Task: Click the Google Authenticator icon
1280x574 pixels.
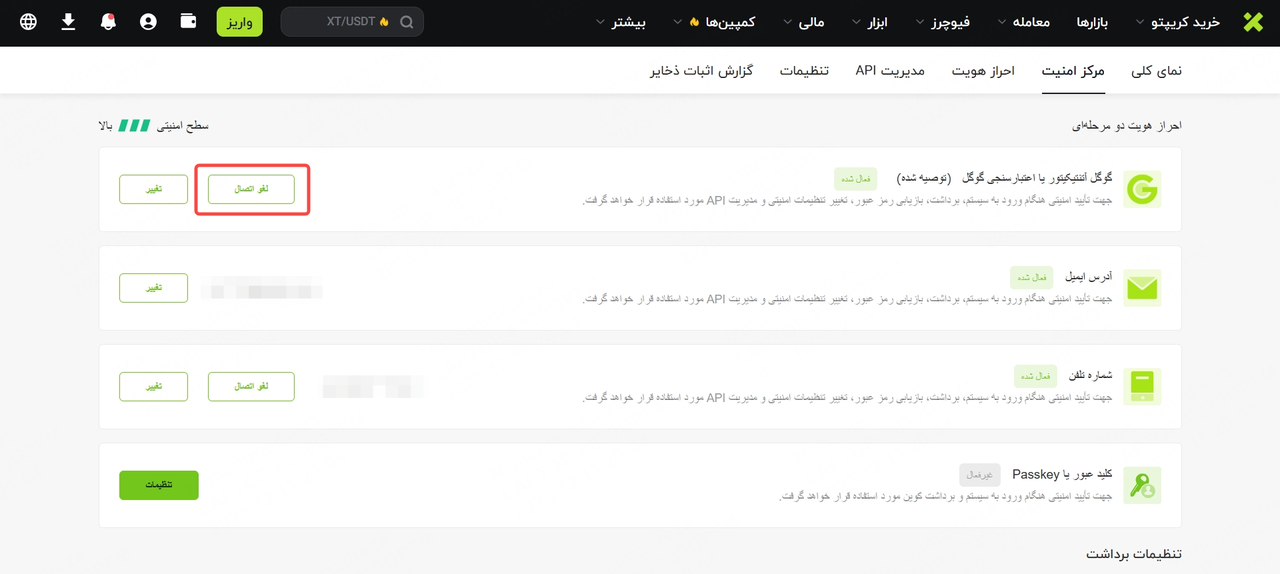Action: click(x=1141, y=189)
